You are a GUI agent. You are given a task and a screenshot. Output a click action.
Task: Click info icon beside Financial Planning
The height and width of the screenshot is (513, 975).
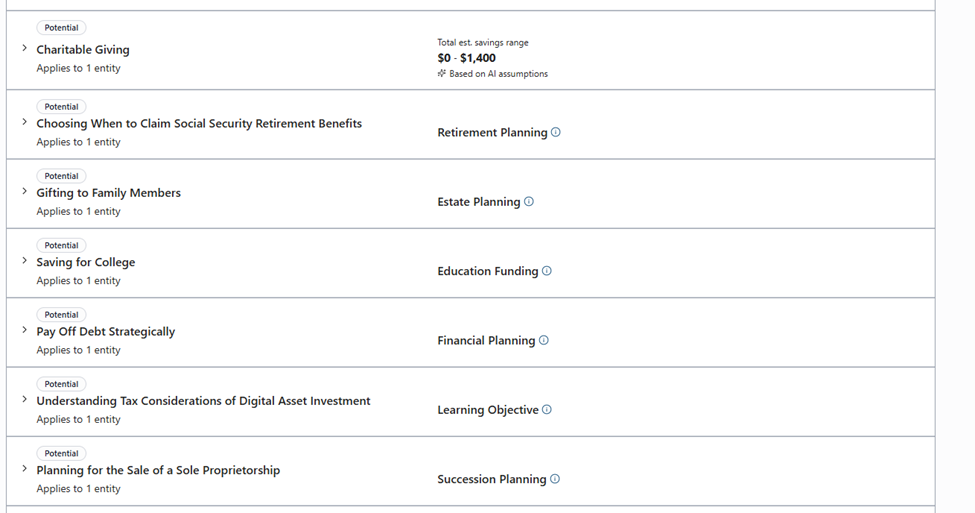click(544, 340)
